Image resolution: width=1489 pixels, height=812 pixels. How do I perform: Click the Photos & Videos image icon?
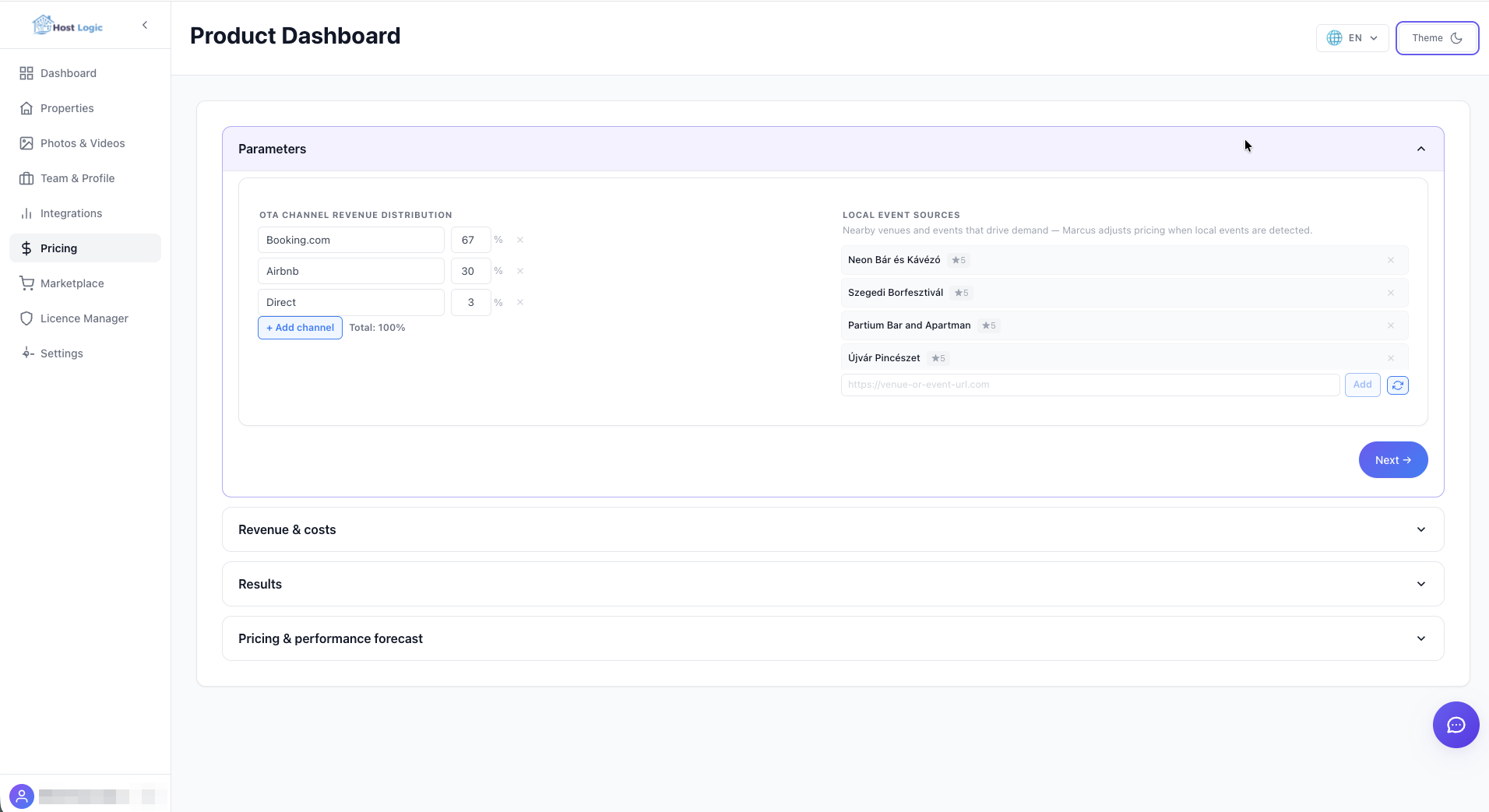(x=26, y=143)
